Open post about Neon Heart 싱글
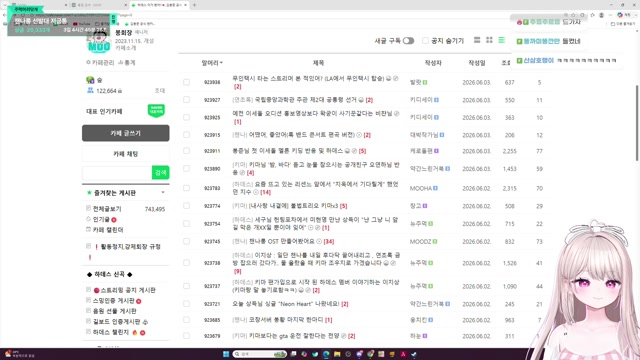Screen dimensions: 640x360 286,304
